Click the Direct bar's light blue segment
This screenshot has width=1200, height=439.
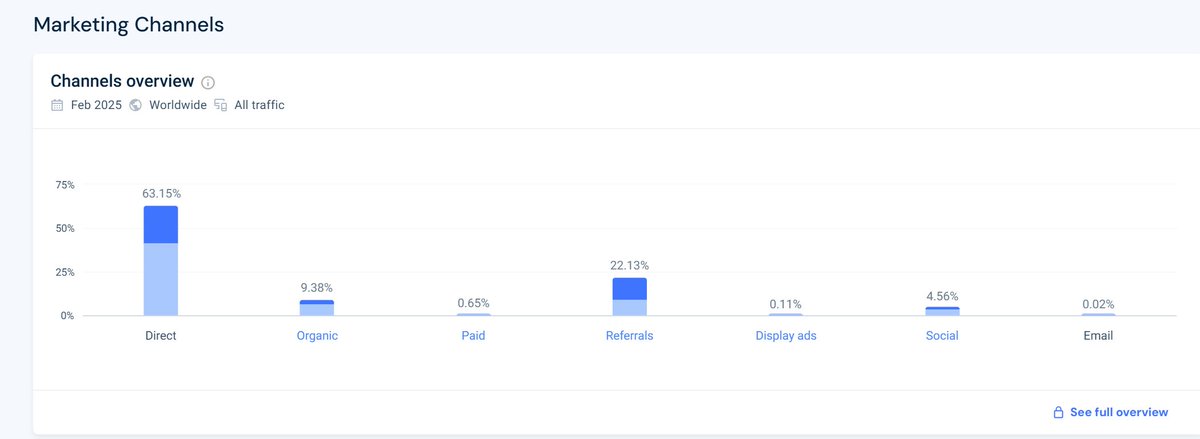click(x=161, y=280)
